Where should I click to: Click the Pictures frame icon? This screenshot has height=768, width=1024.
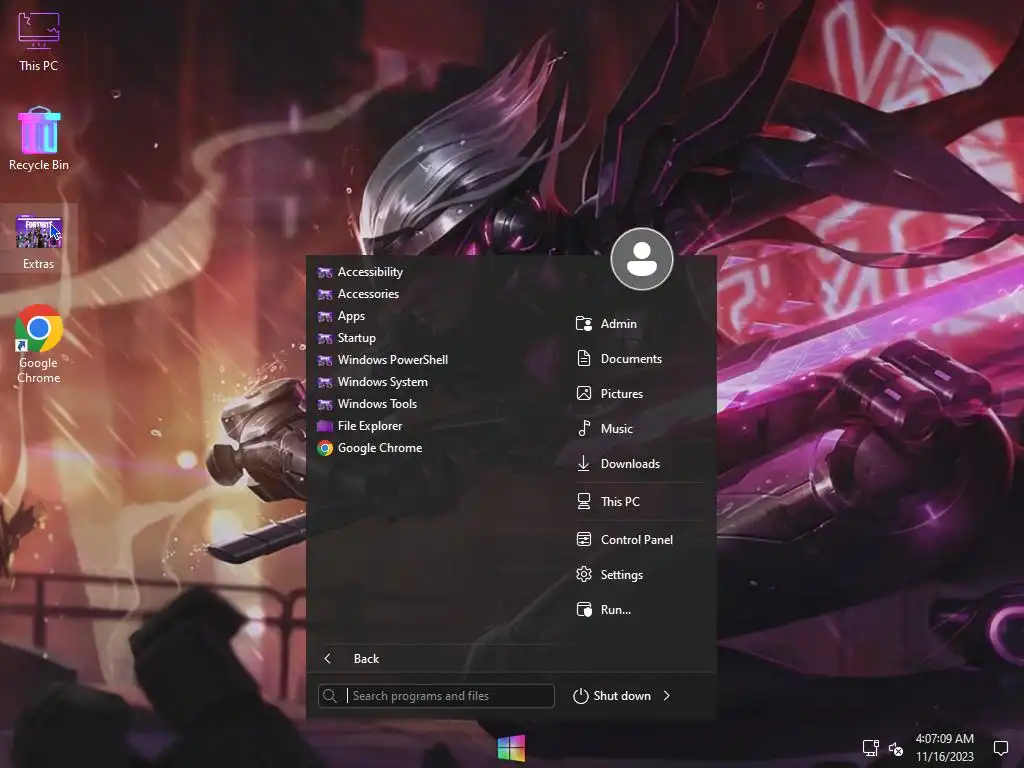coord(584,394)
